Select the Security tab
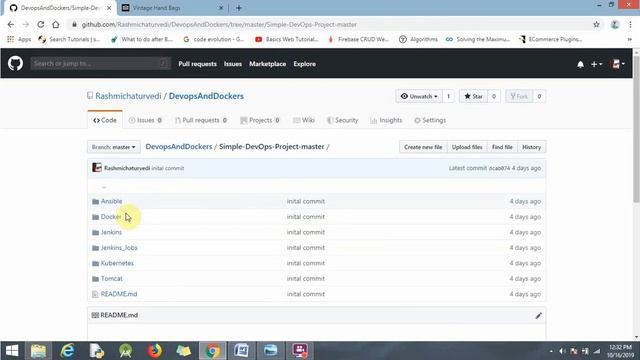This screenshot has height=360, width=640. click(342, 120)
